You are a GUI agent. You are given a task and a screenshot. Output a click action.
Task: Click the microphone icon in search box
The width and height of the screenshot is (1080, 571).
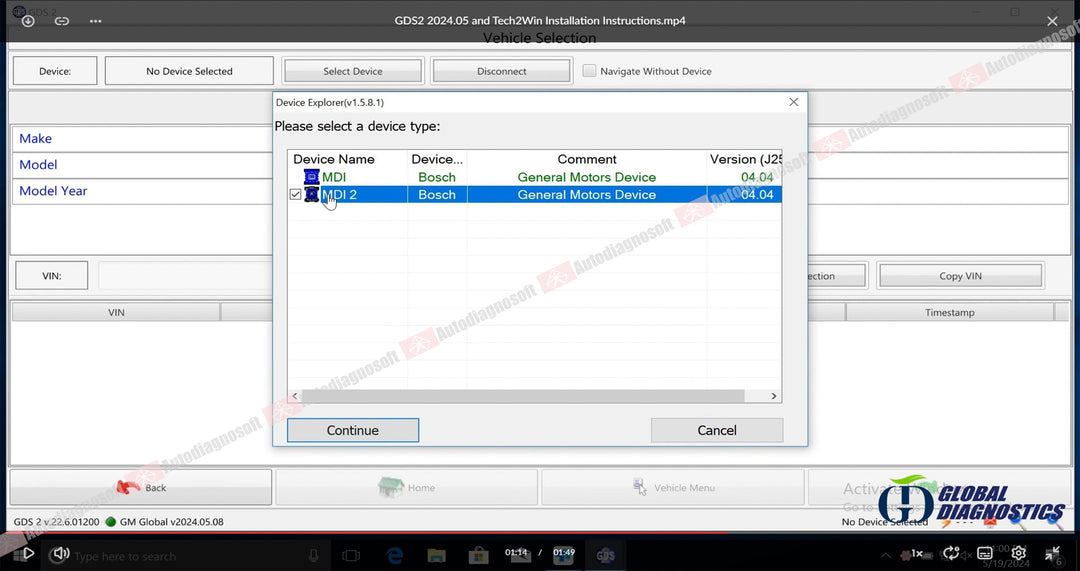(x=314, y=555)
